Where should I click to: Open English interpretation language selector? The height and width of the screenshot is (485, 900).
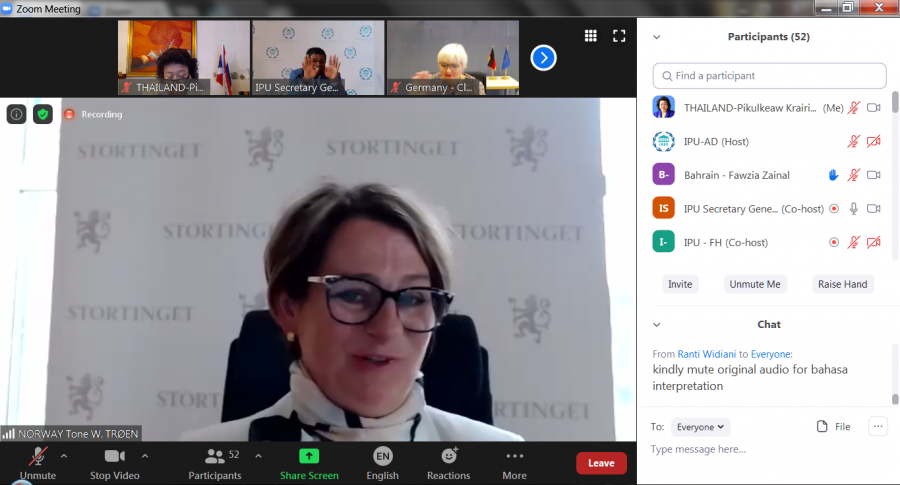tap(382, 463)
